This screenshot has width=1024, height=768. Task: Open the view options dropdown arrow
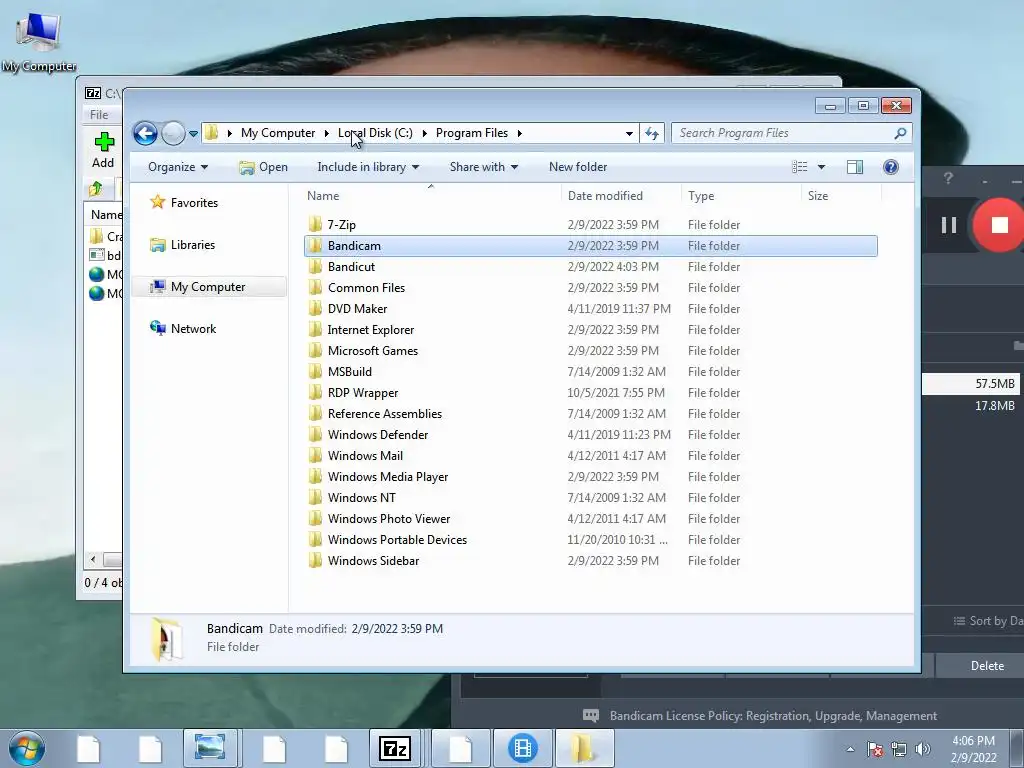[822, 167]
